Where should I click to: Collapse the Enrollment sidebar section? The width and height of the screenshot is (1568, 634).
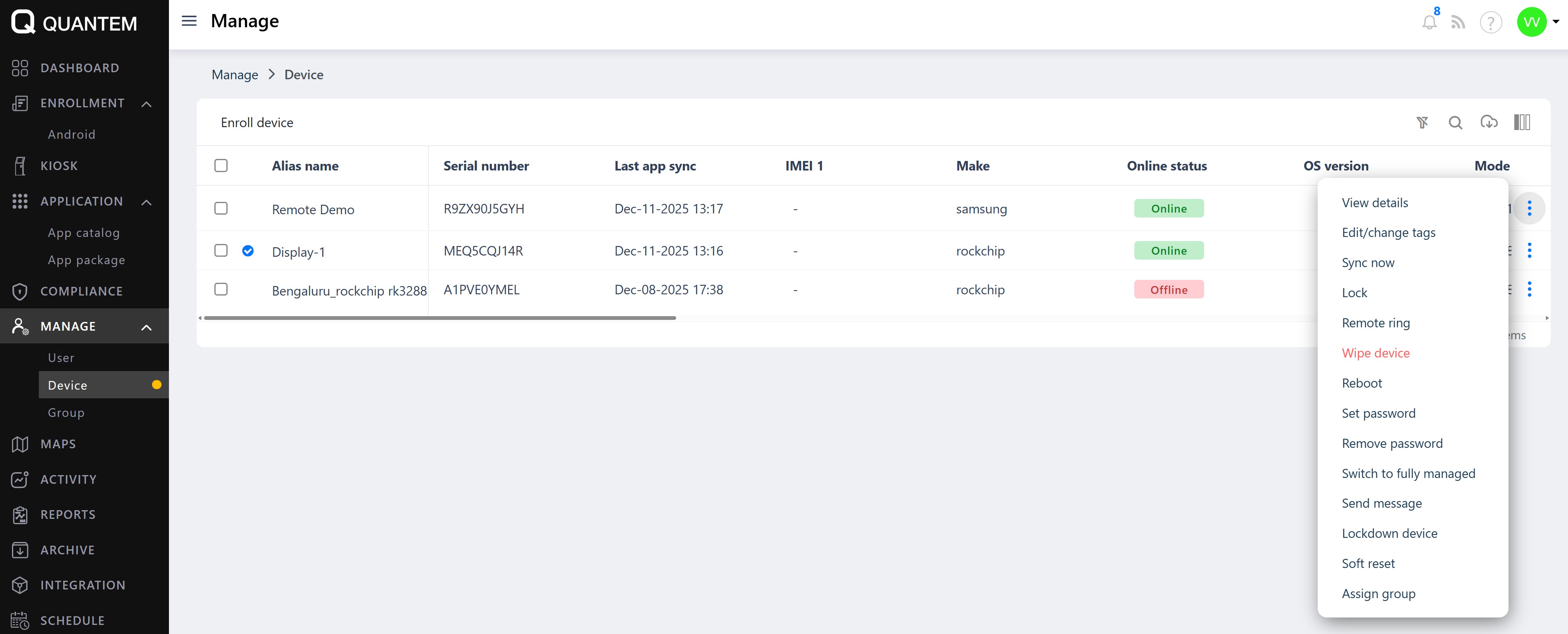click(x=146, y=104)
